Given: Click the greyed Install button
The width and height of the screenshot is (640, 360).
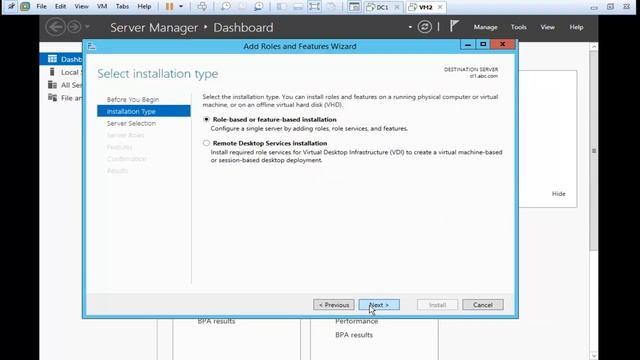Looking at the screenshot, I should pyautogui.click(x=437, y=305).
